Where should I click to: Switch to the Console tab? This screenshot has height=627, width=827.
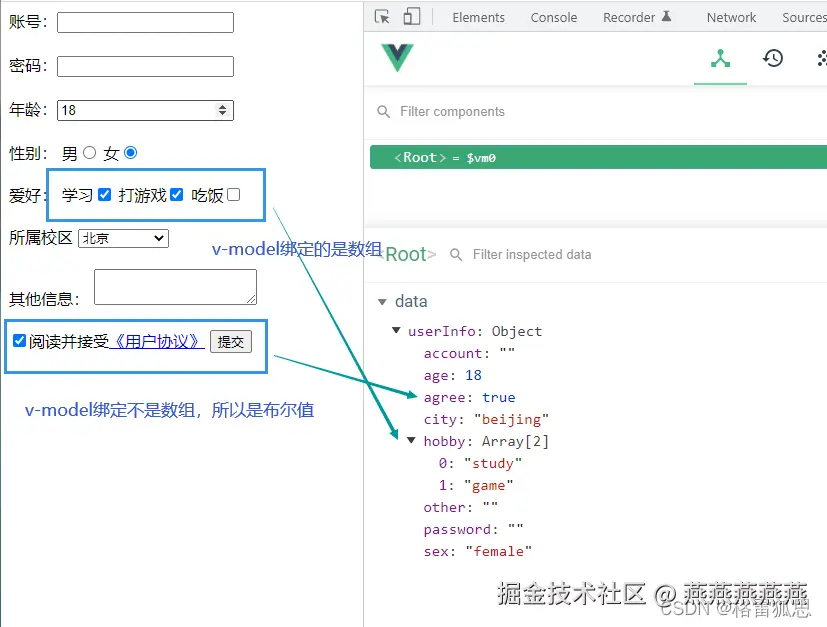pos(554,17)
